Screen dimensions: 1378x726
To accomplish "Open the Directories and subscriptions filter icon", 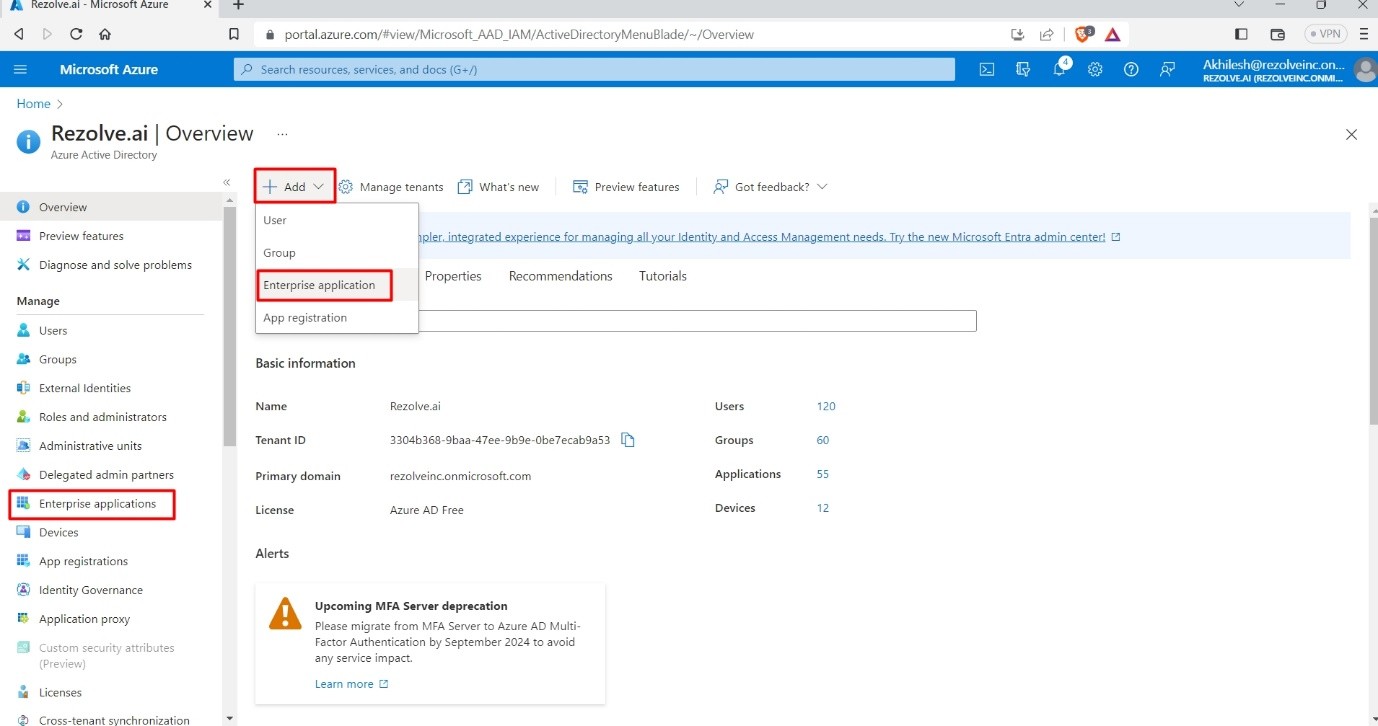I will 1022,69.
